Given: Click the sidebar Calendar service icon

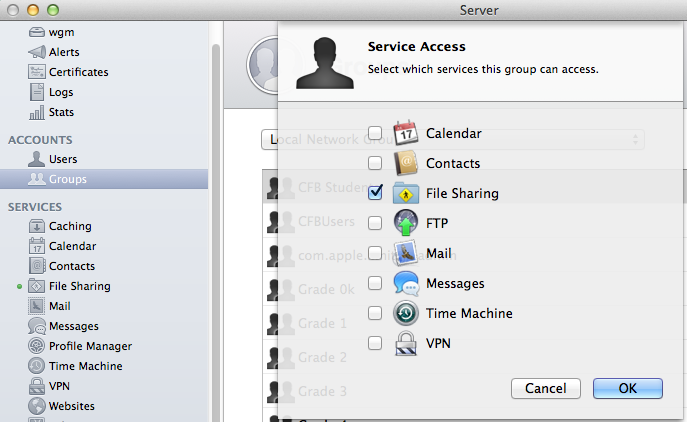Looking at the screenshot, I should [x=36, y=246].
